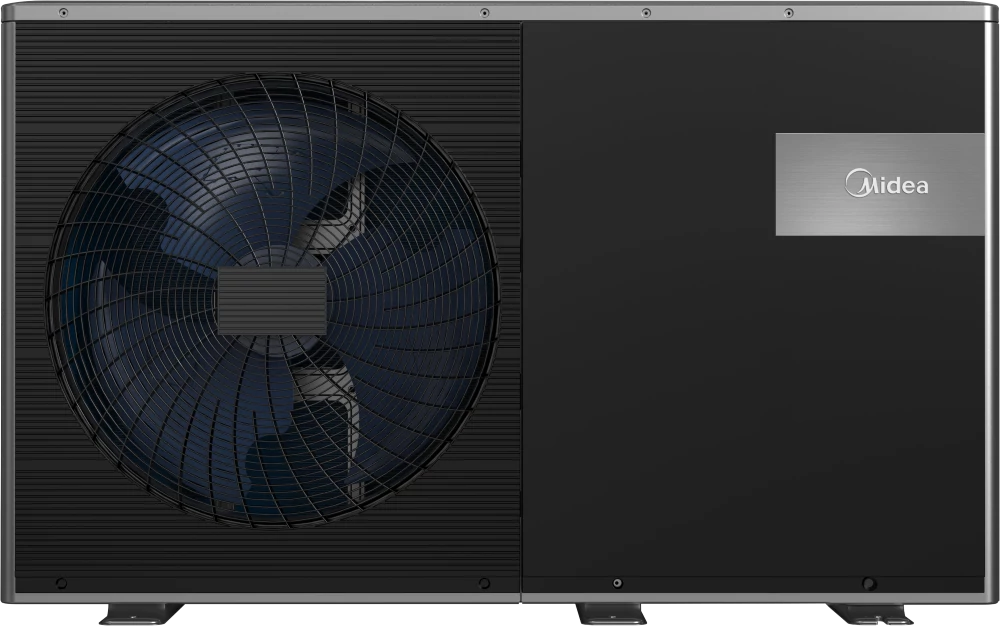Click the Midea circular M emblem
The height and width of the screenshot is (626, 1000).
[x=856, y=183]
